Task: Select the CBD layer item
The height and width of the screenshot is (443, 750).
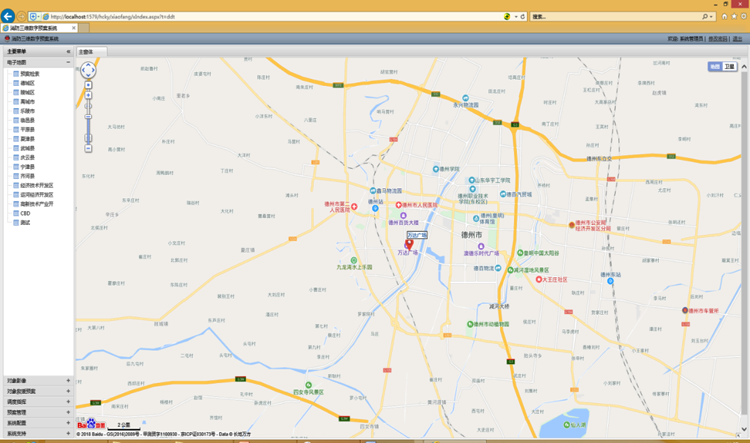Action: (25, 213)
